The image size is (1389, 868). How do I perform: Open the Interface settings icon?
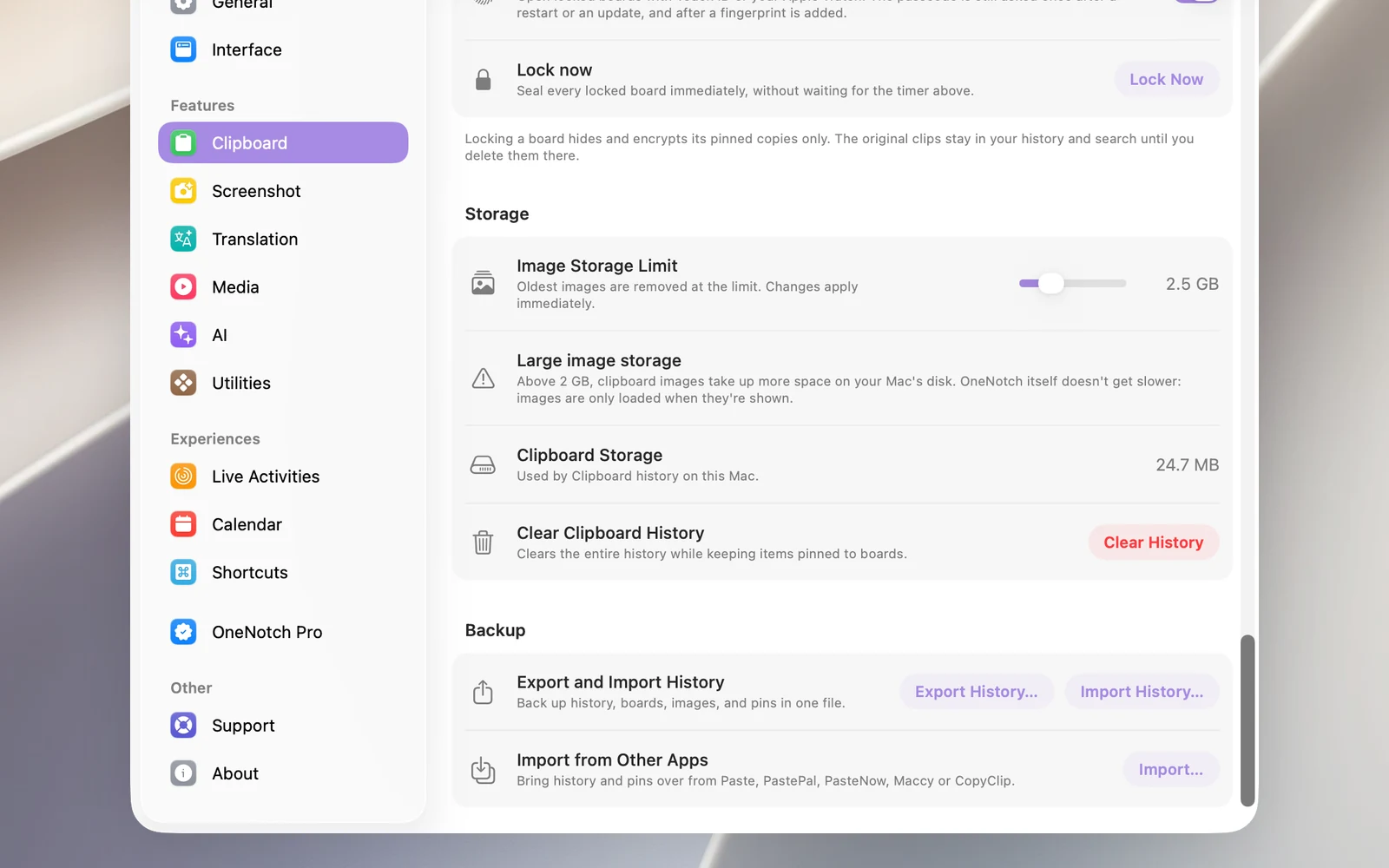(x=183, y=49)
